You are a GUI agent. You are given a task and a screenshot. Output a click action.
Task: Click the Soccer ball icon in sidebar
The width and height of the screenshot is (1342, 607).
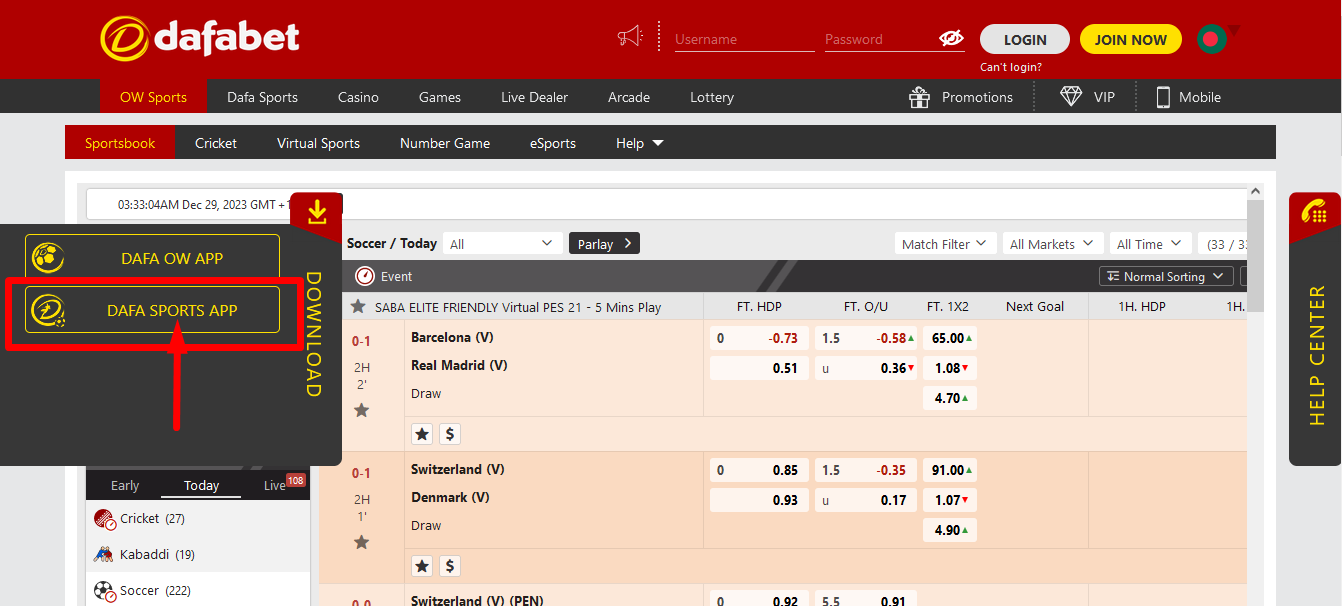coord(104,590)
